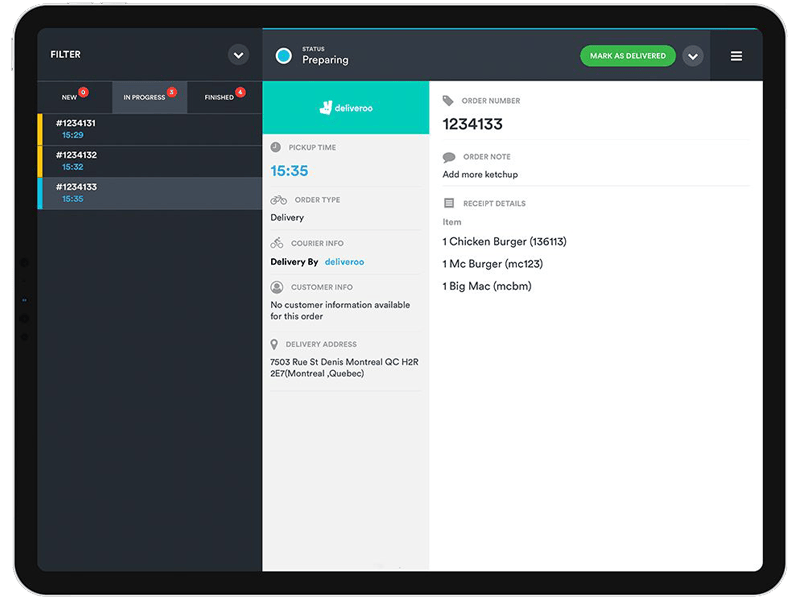The height and width of the screenshot is (600, 800).
Task: Expand the Filter dropdown chevron
Action: point(238,55)
